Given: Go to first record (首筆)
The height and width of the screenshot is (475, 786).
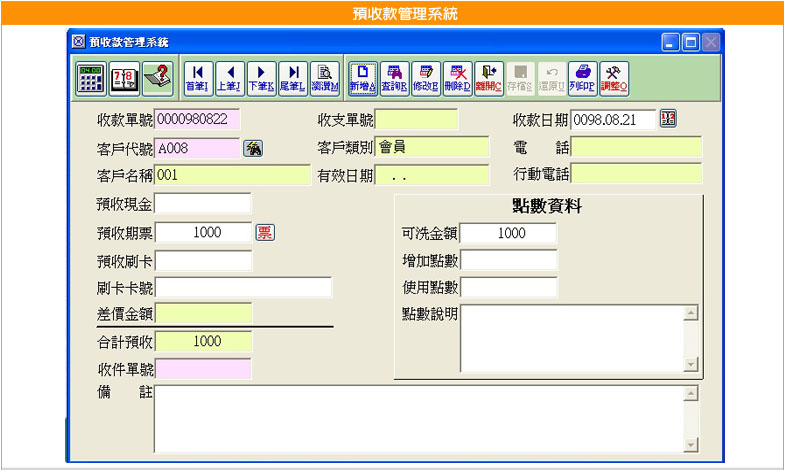Looking at the screenshot, I should click(198, 78).
